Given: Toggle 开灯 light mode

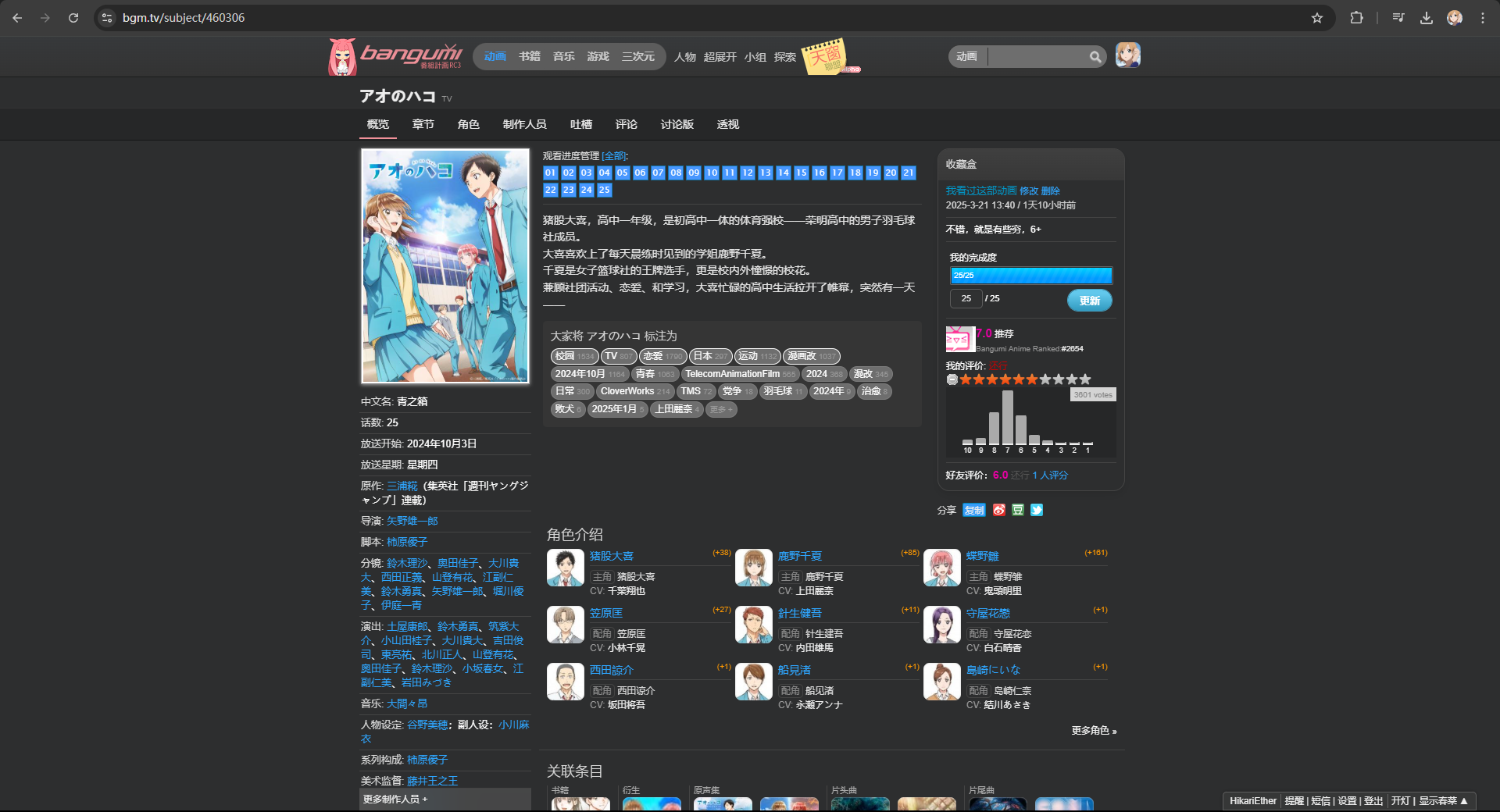Looking at the screenshot, I should tap(1401, 801).
